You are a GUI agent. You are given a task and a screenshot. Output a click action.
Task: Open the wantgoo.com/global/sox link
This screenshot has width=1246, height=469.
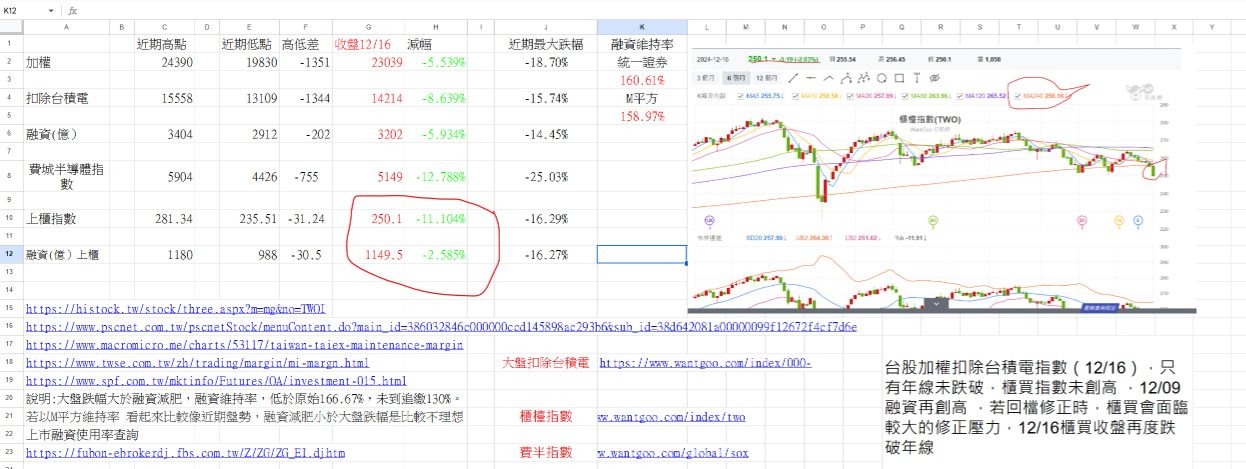[x=673, y=453]
